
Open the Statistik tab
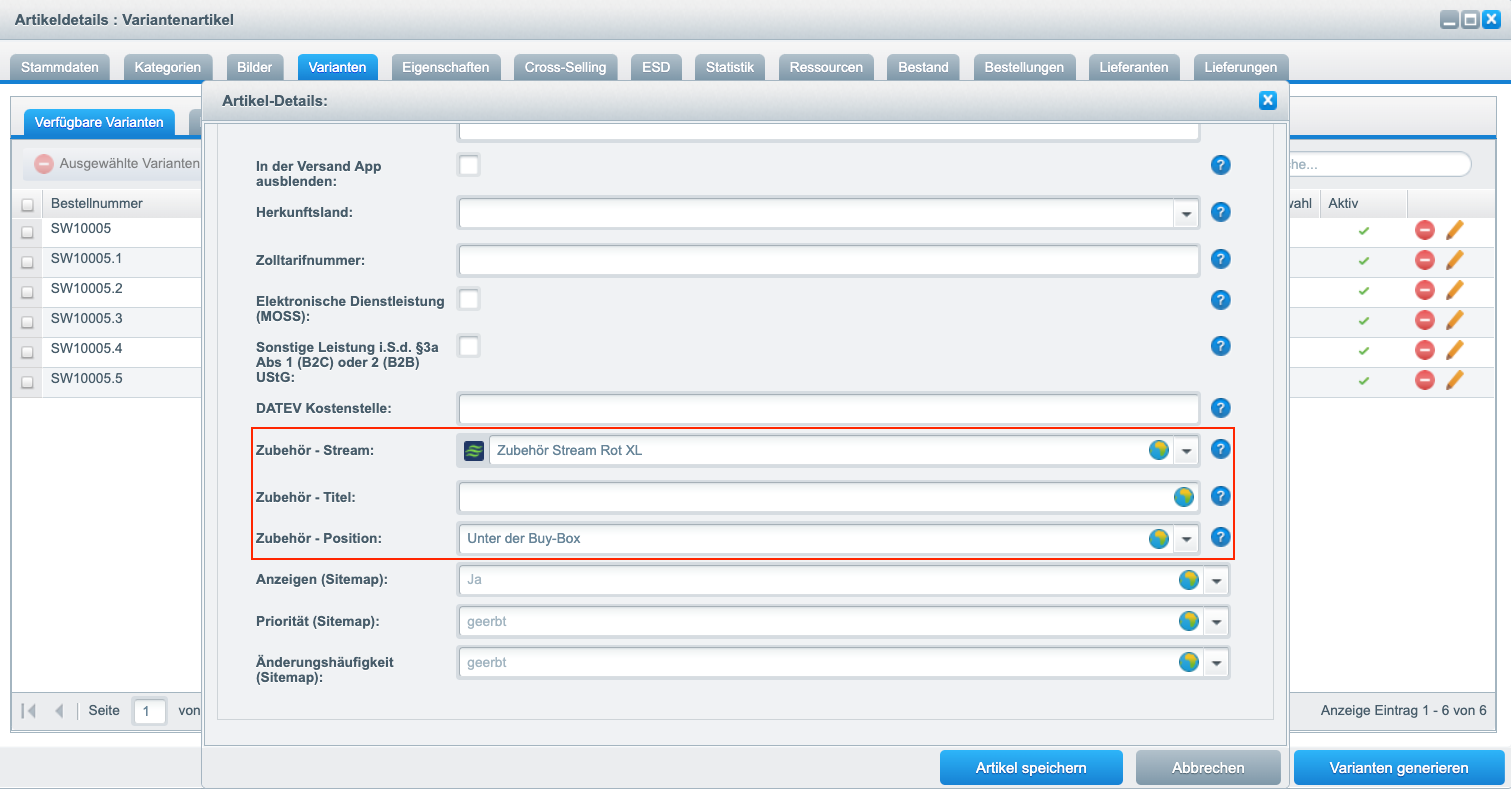729,67
